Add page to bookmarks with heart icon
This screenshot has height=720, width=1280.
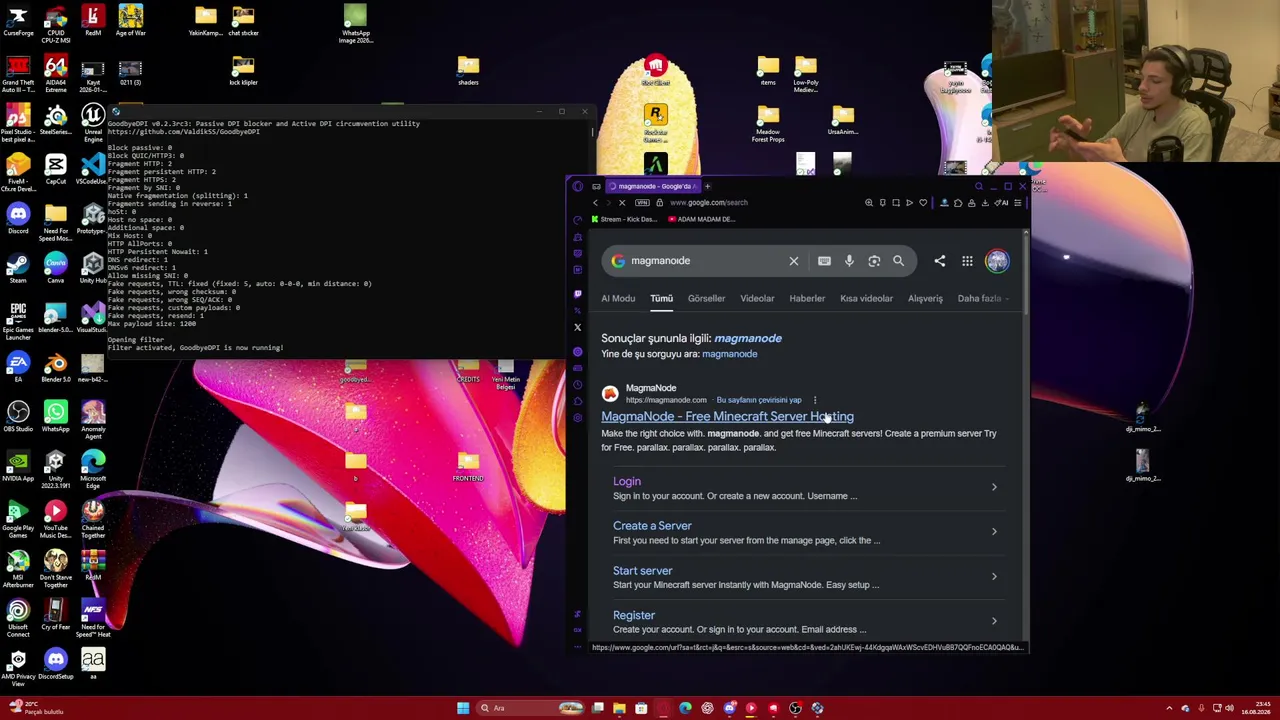pos(923,203)
